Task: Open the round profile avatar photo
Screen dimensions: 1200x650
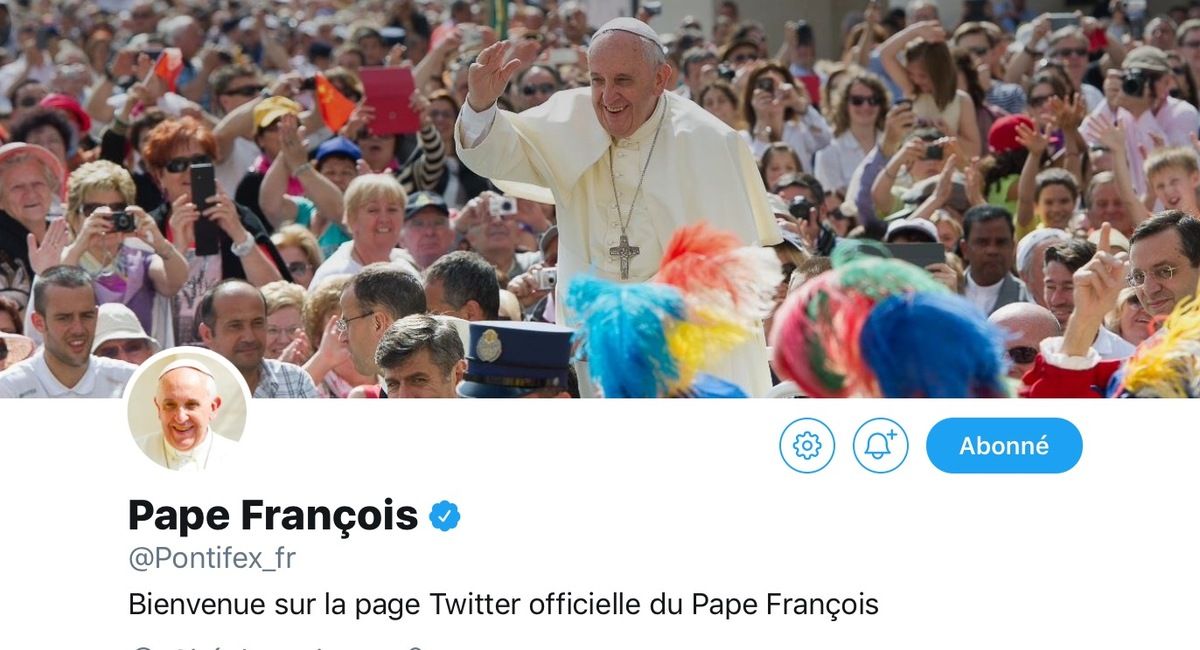Action: pyautogui.click(x=188, y=410)
